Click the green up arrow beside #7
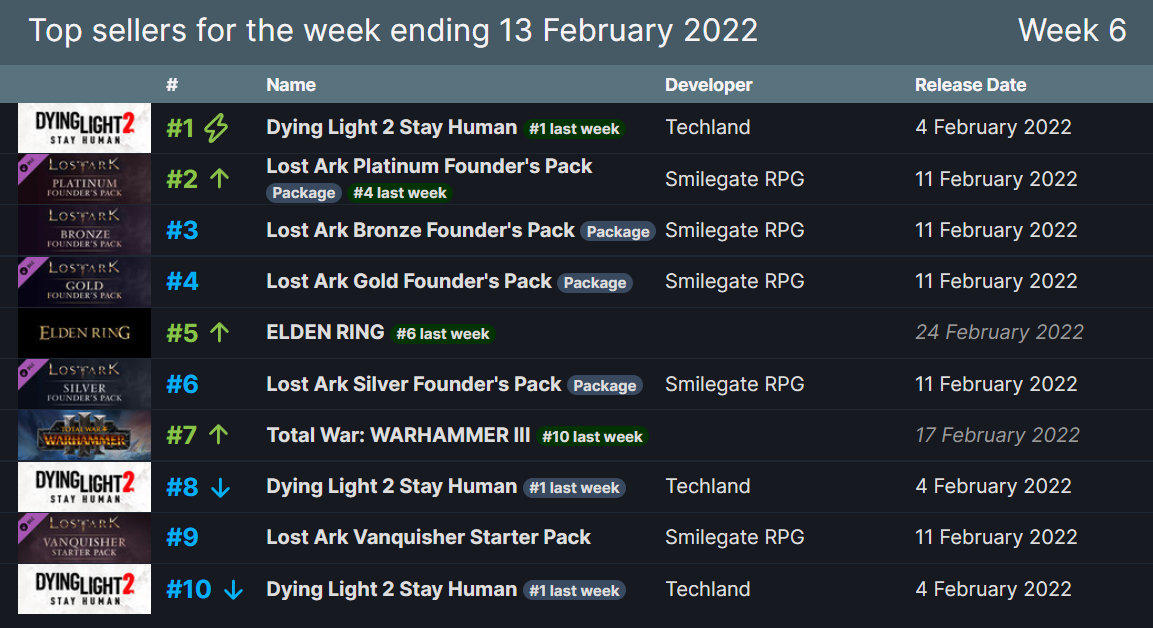This screenshot has height=628, width=1153. [220, 435]
